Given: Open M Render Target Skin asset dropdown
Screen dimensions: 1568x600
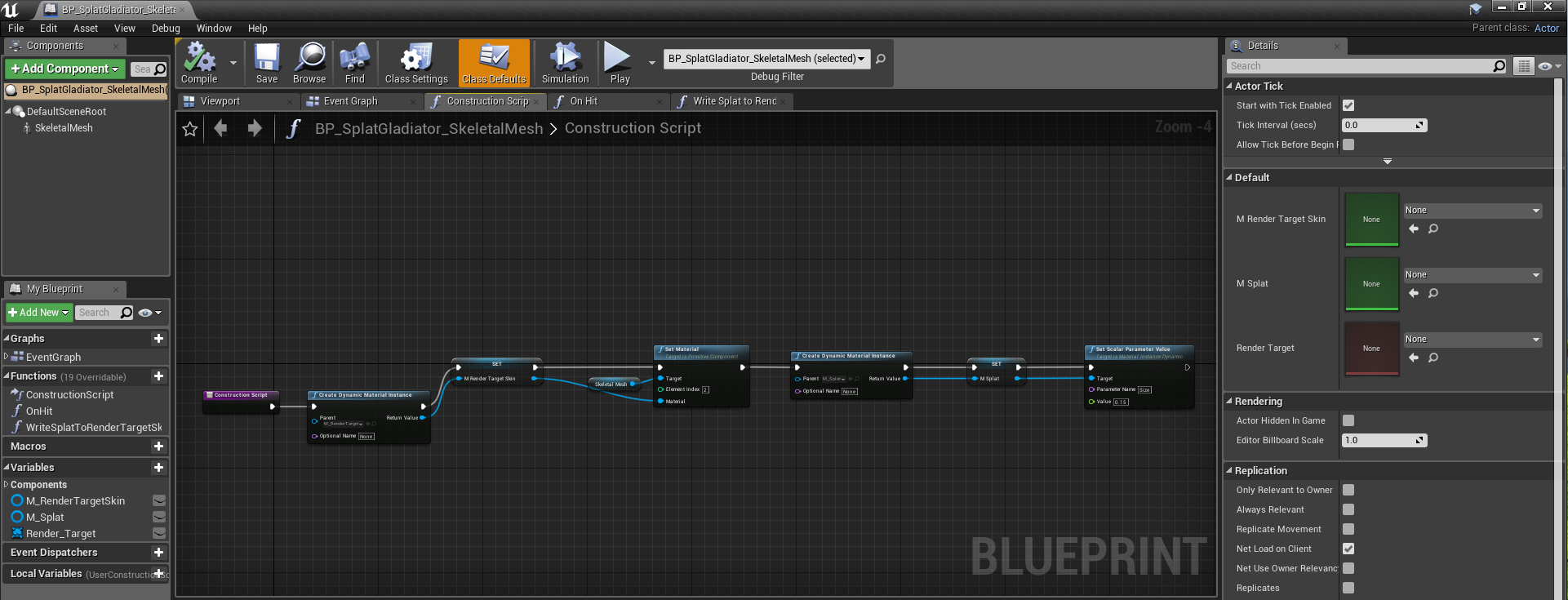Looking at the screenshot, I should (x=1472, y=211).
